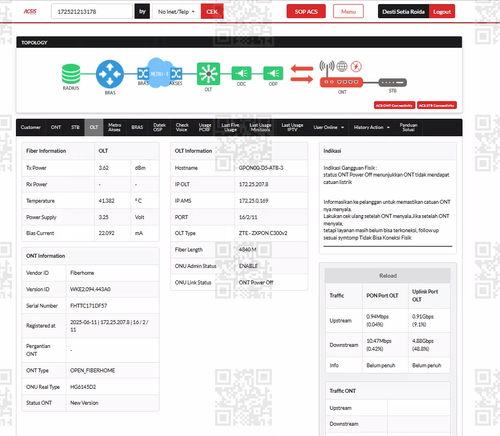Select the Metro AKSES switch icon
Screen dimensions: 500x436
176,73
